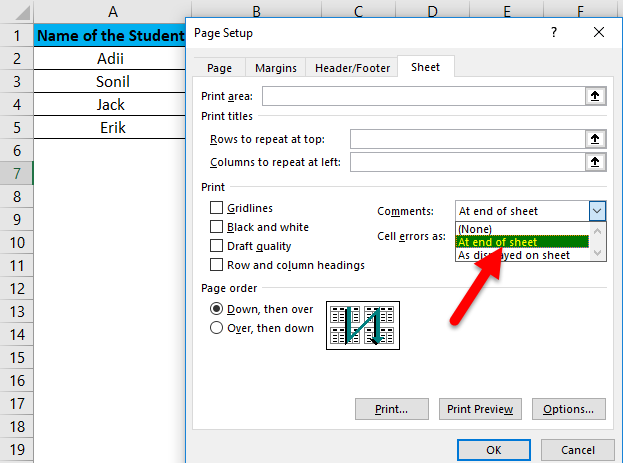Click the Rows to repeat range selector icon
This screenshot has width=623, height=463.
596,138
